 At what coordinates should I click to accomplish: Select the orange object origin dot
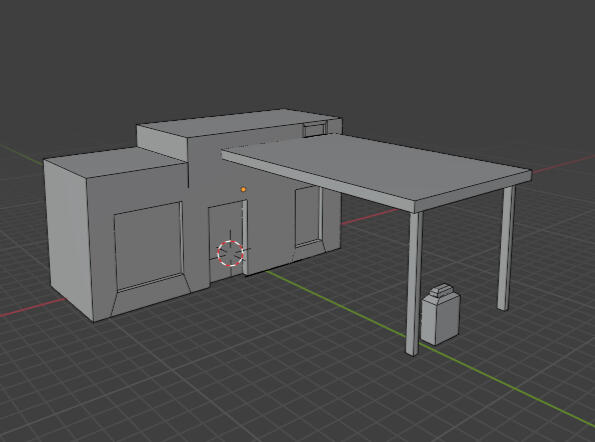[x=243, y=189]
